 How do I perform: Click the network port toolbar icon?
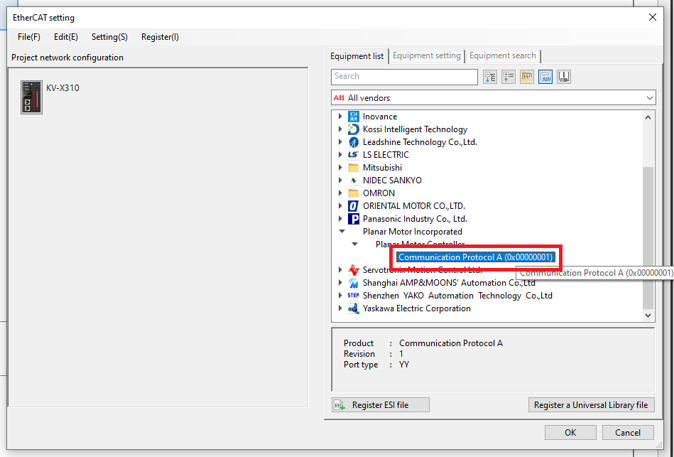pos(564,77)
